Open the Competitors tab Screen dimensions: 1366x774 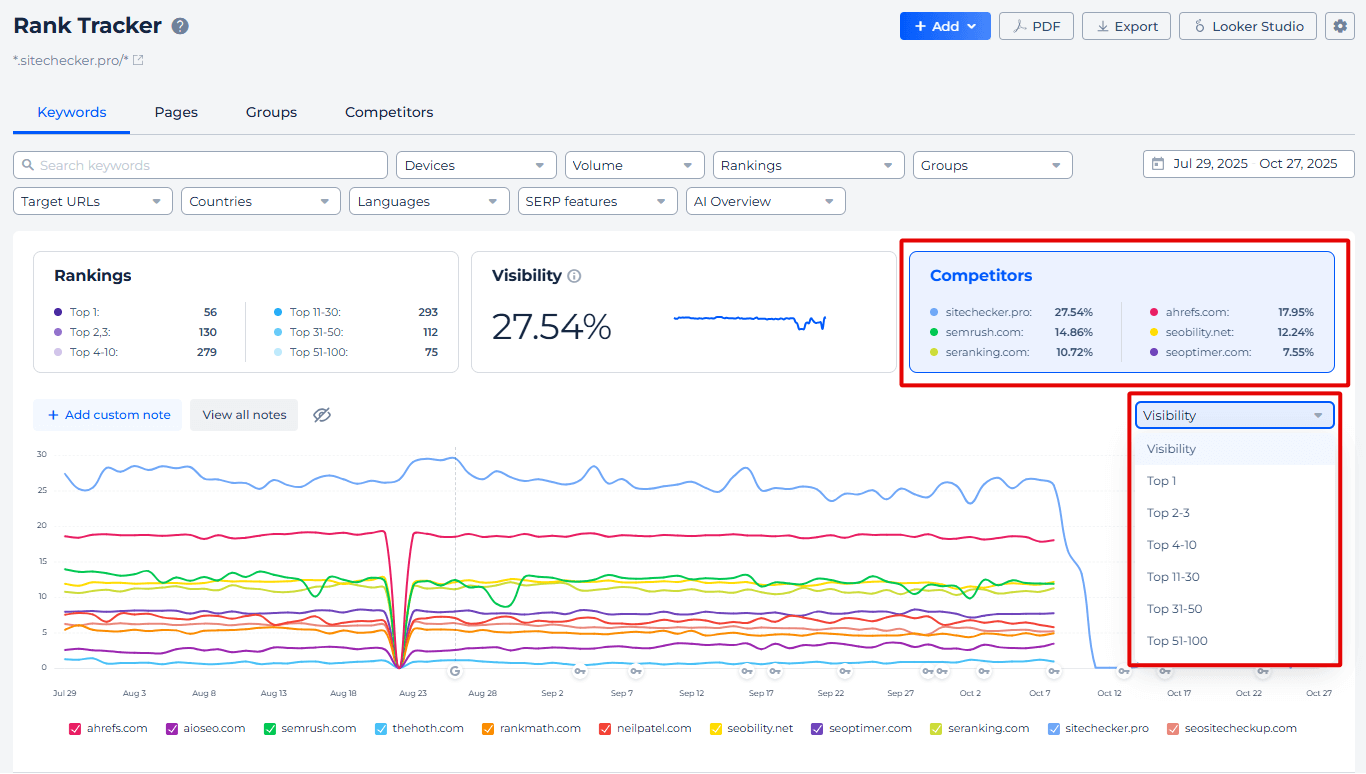(x=388, y=112)
